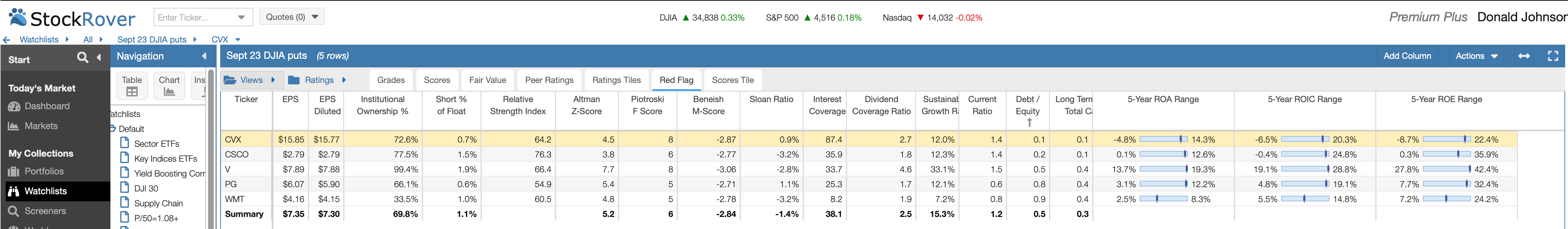Open the Ratings folder
Viewport: 1568px width, 229px height.
click(x=311, y=80)
